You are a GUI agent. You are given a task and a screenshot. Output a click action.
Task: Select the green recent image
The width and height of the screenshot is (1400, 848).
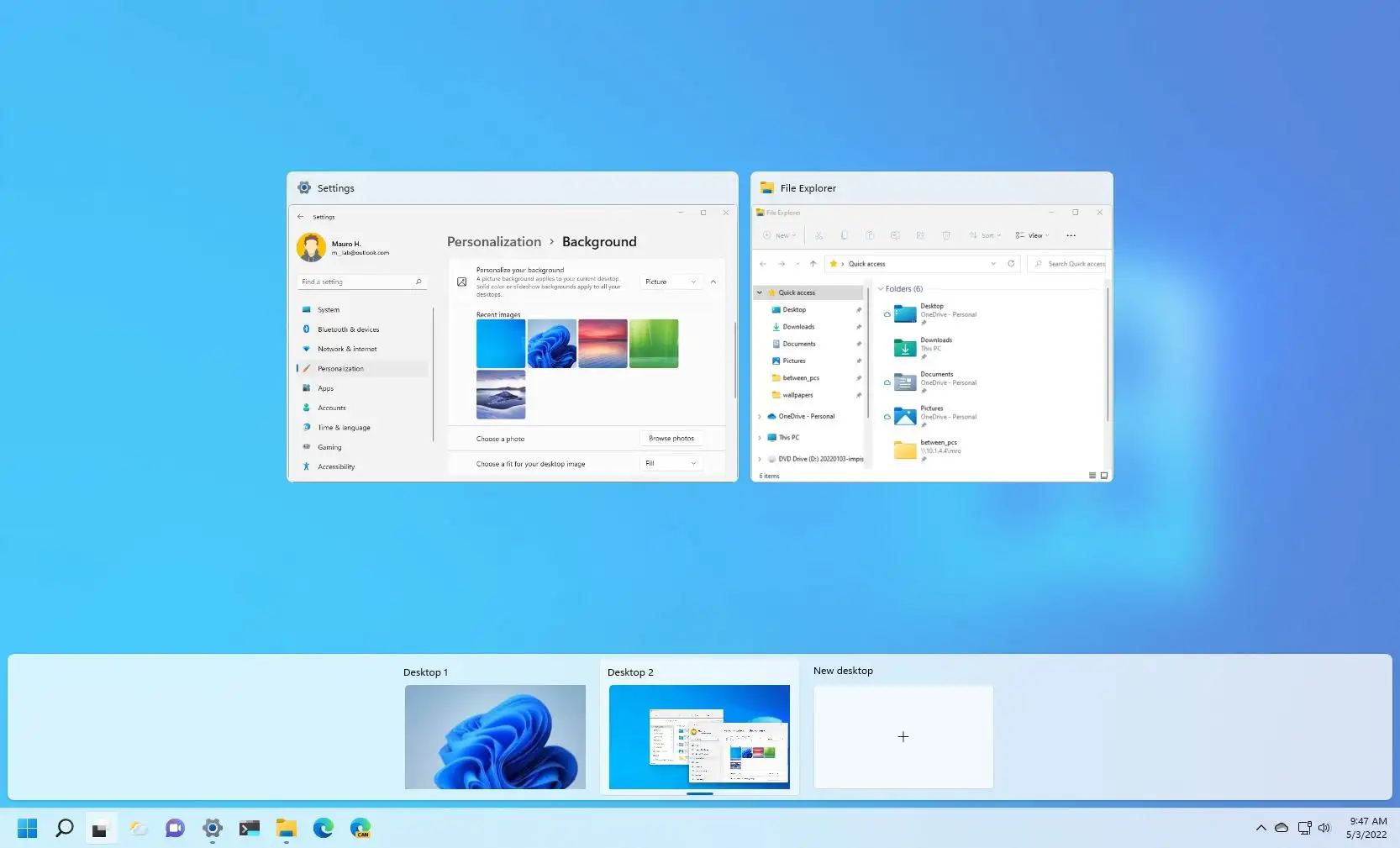click(x=654, y=343)
